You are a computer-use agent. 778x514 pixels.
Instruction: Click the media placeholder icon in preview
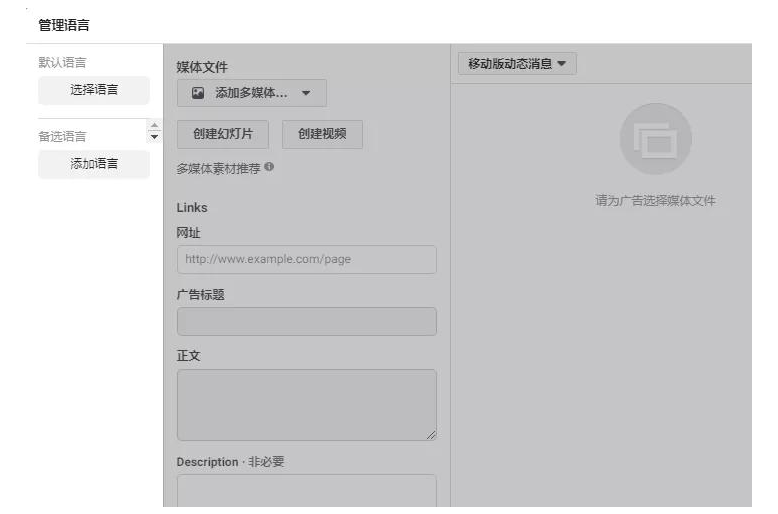coord(655,139)
